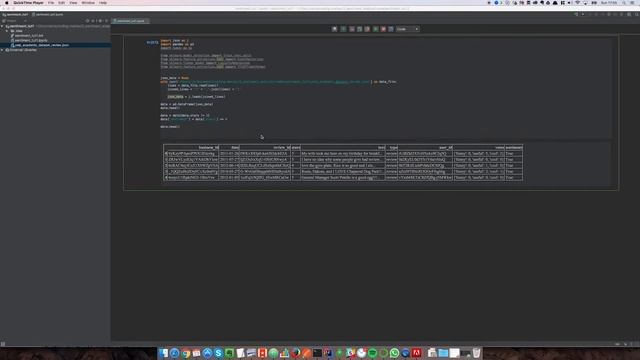
Task: Open Spotify from the Dock
Action: pyautogui.click(x=372, y=353)
